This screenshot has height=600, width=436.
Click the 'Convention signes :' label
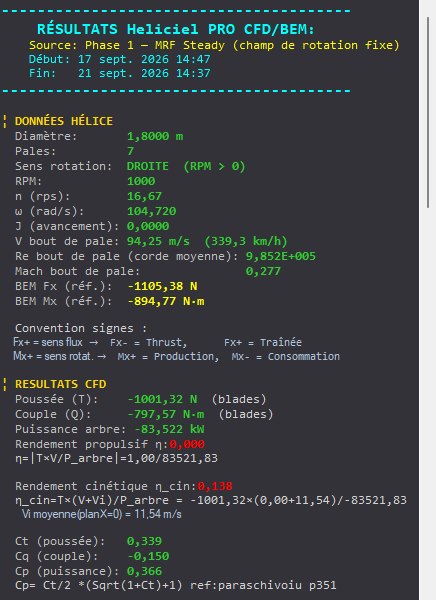(x=81, y=328)
